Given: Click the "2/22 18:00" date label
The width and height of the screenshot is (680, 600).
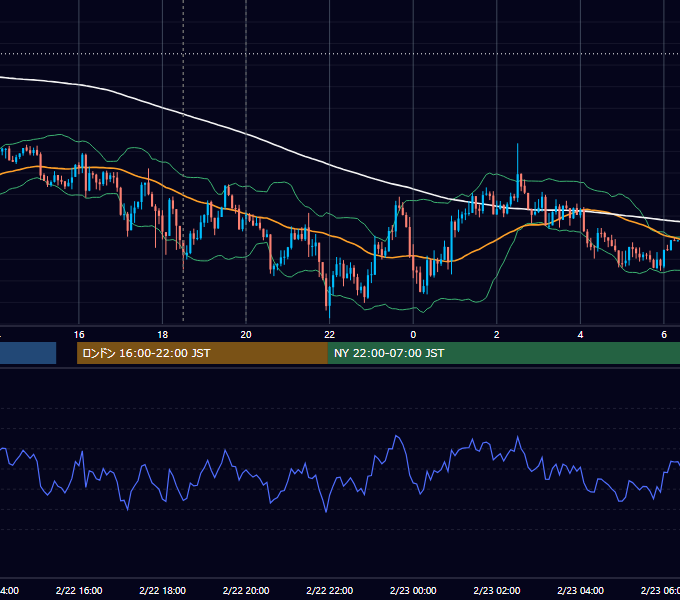Looking at the screenshot, I should (162, 590).
